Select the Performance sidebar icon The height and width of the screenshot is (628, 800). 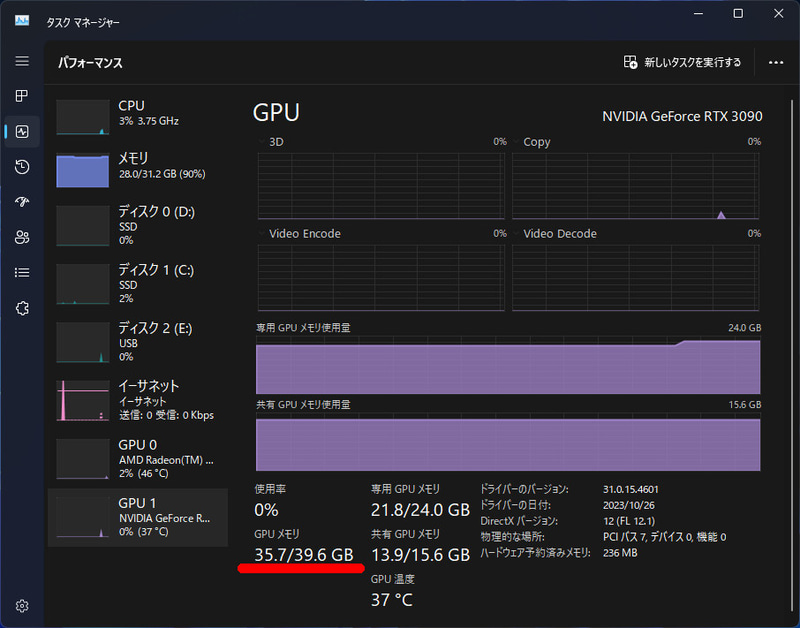(21, 131)
